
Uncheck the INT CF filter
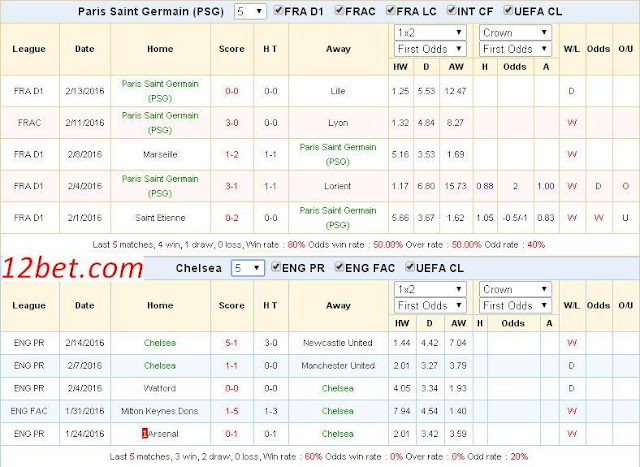(x=451, y=10)
